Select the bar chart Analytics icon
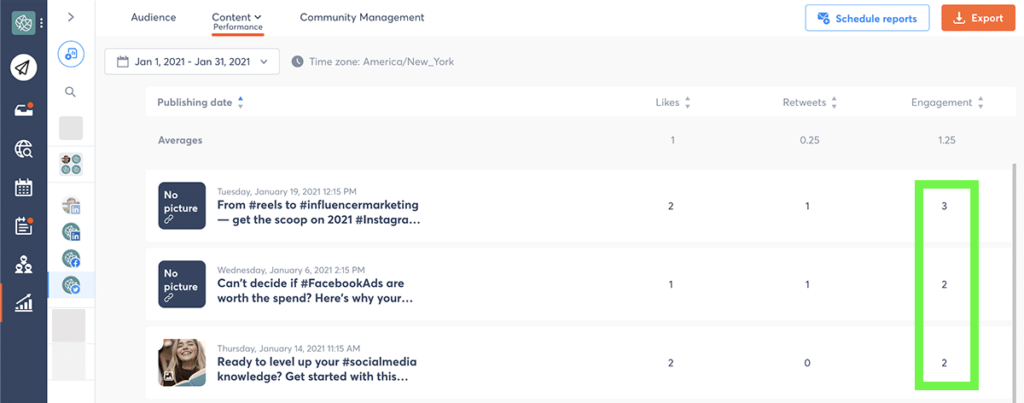This screenshot has width=1024, height=403. pyautogui.click(x=24, y=302)
